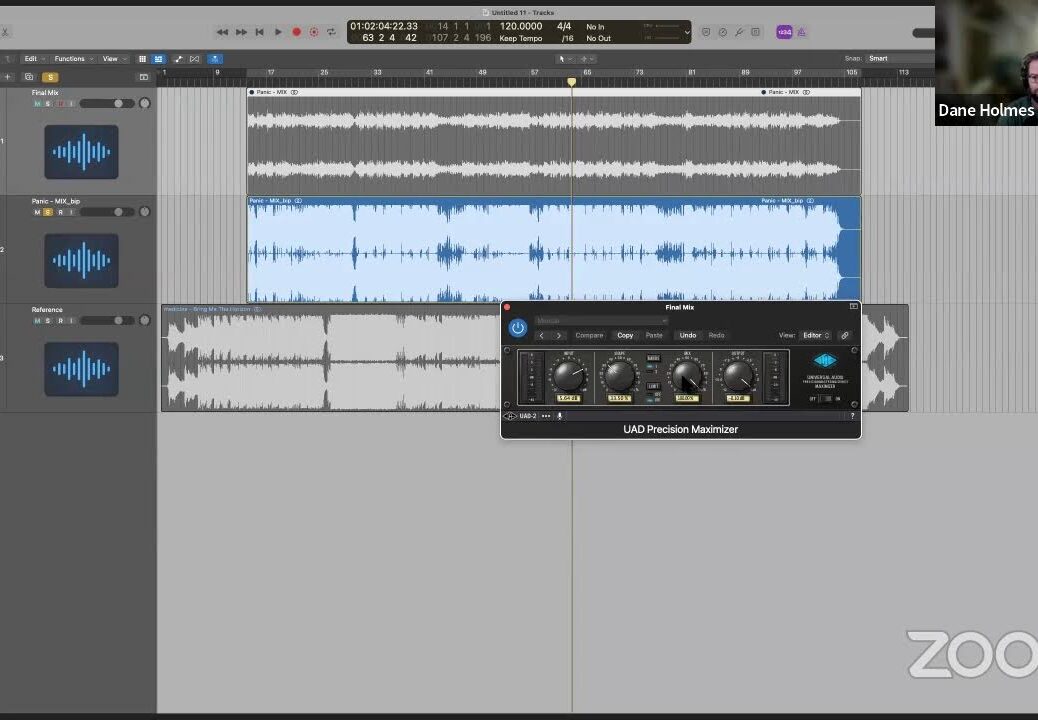Click the duplicate track icon
Image resolution: width=1038 pixels, height=720 pixels.
pyautogui.click(x=28, y=77)
